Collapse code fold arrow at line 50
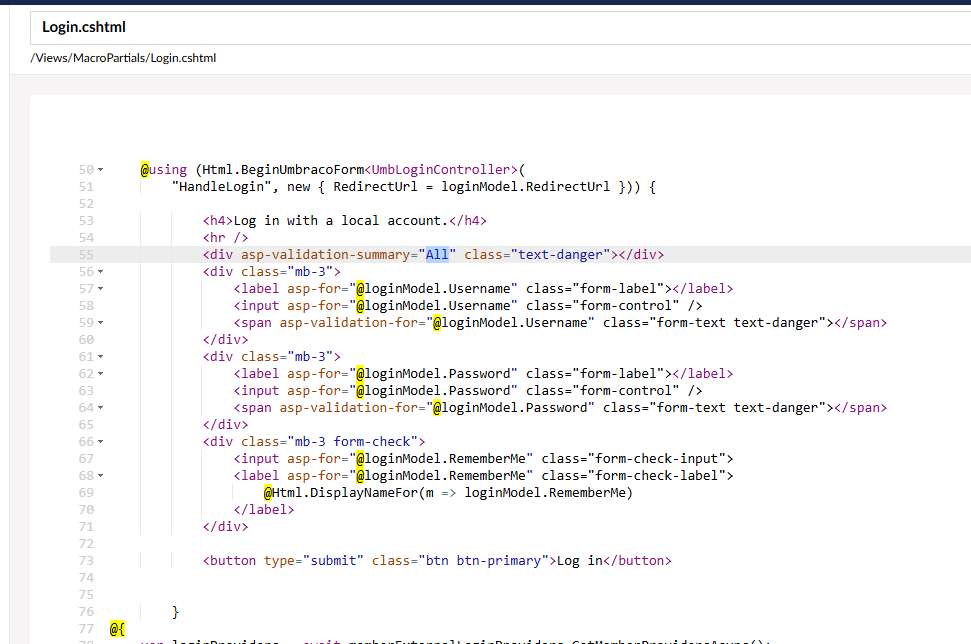Image resolution: width=971 pixels, height=644 pixels. (100, 170)
